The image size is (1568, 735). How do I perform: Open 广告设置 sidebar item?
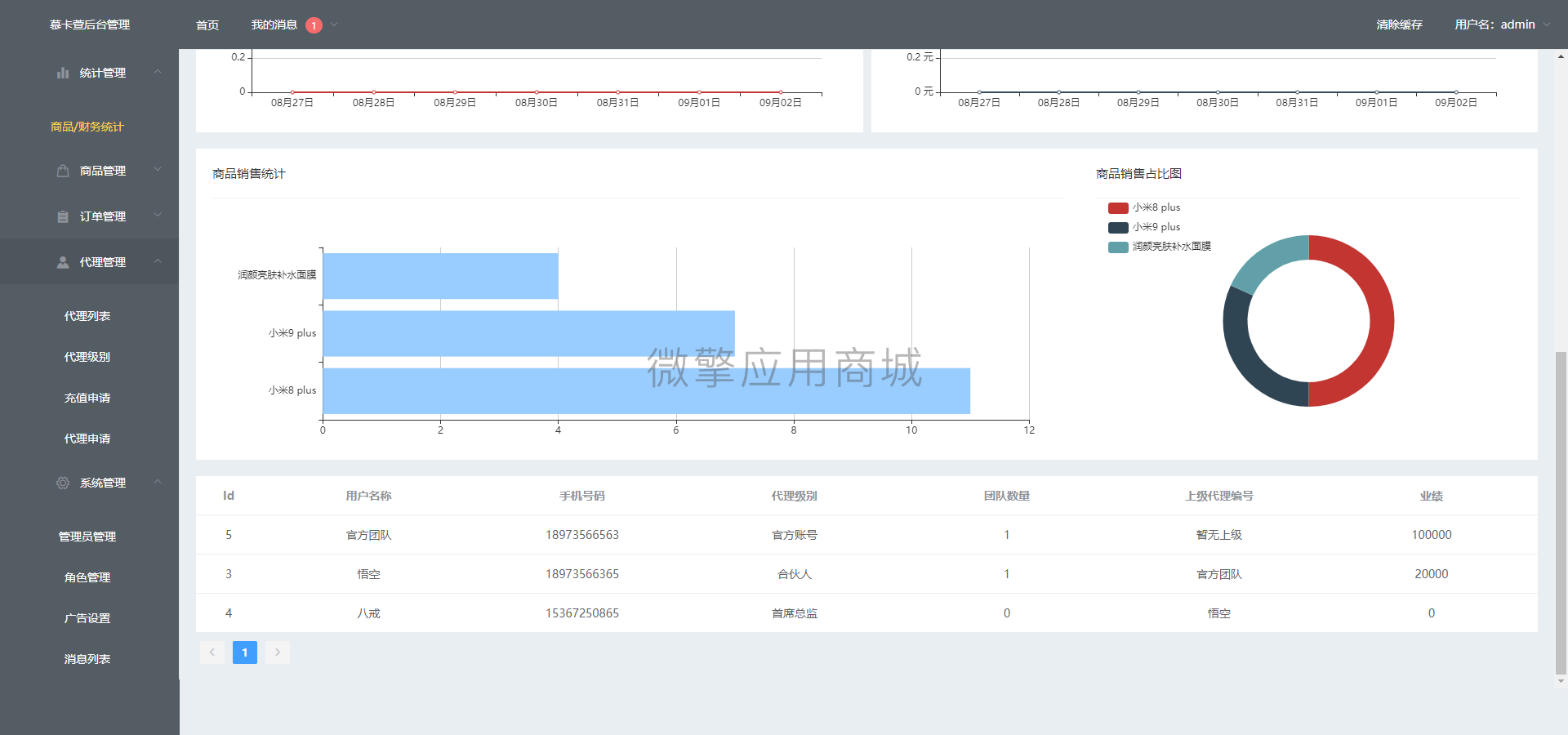pos(87,618)
